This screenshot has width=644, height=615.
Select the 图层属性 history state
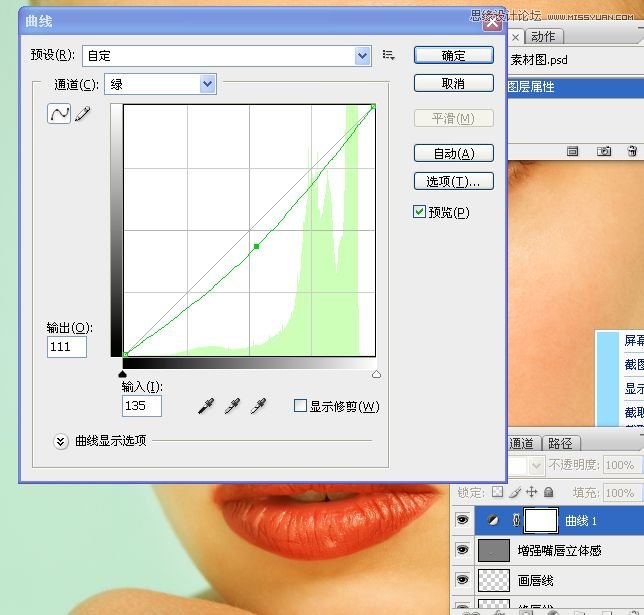(575, 87)
